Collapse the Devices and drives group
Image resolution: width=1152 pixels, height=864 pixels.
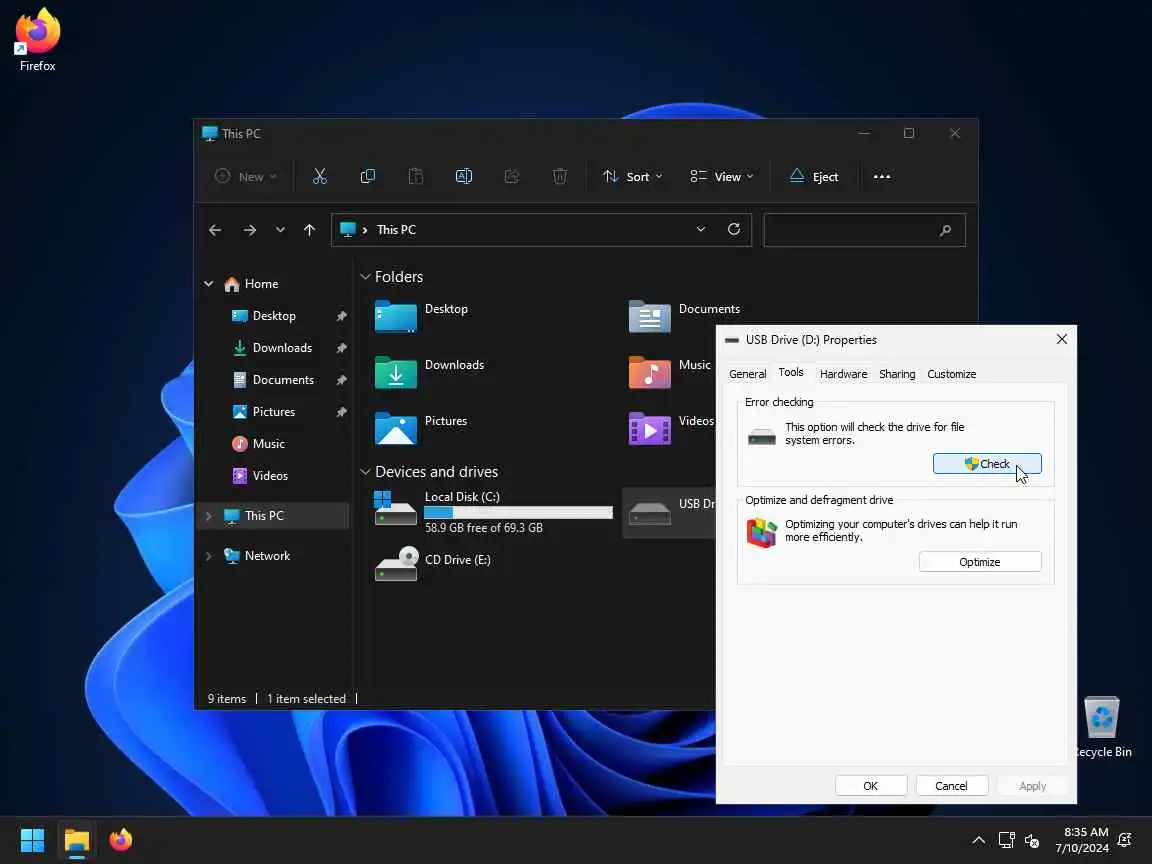364,472
